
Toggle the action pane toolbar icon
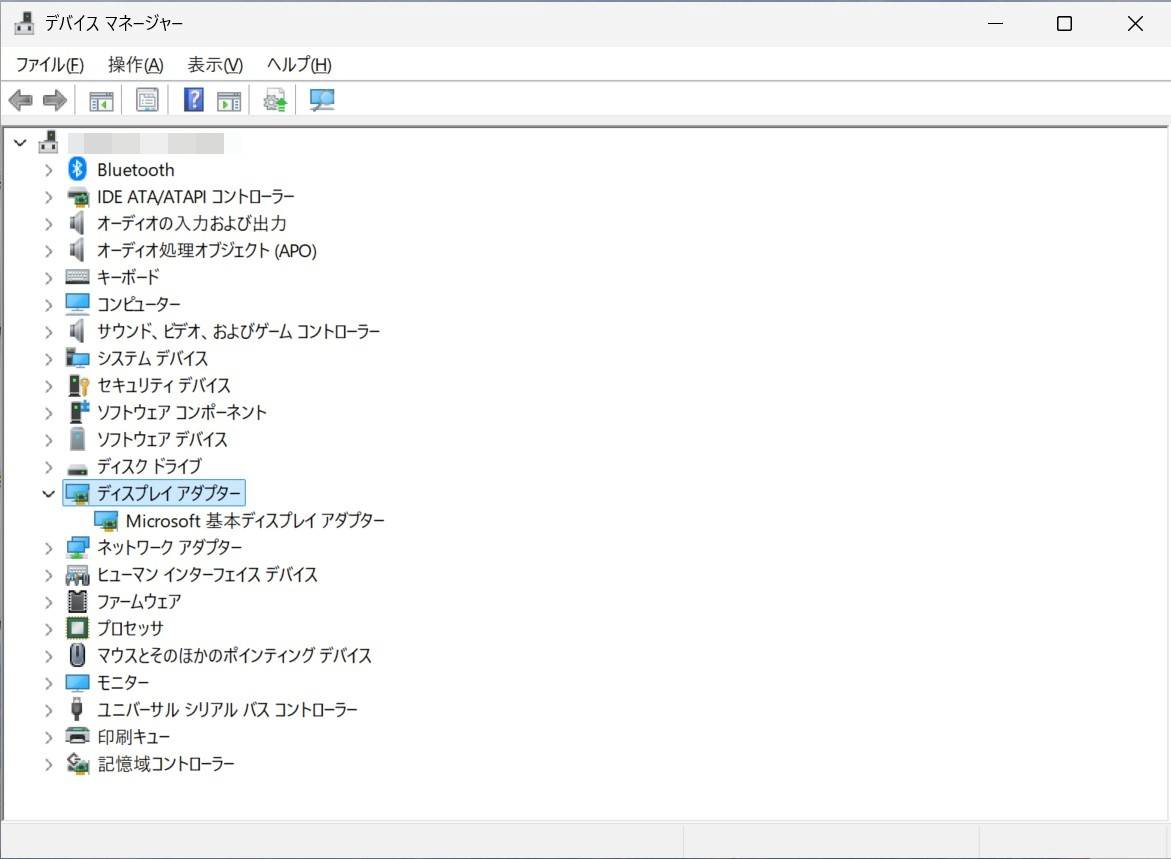pyautogui.click(x=229, y=100)
